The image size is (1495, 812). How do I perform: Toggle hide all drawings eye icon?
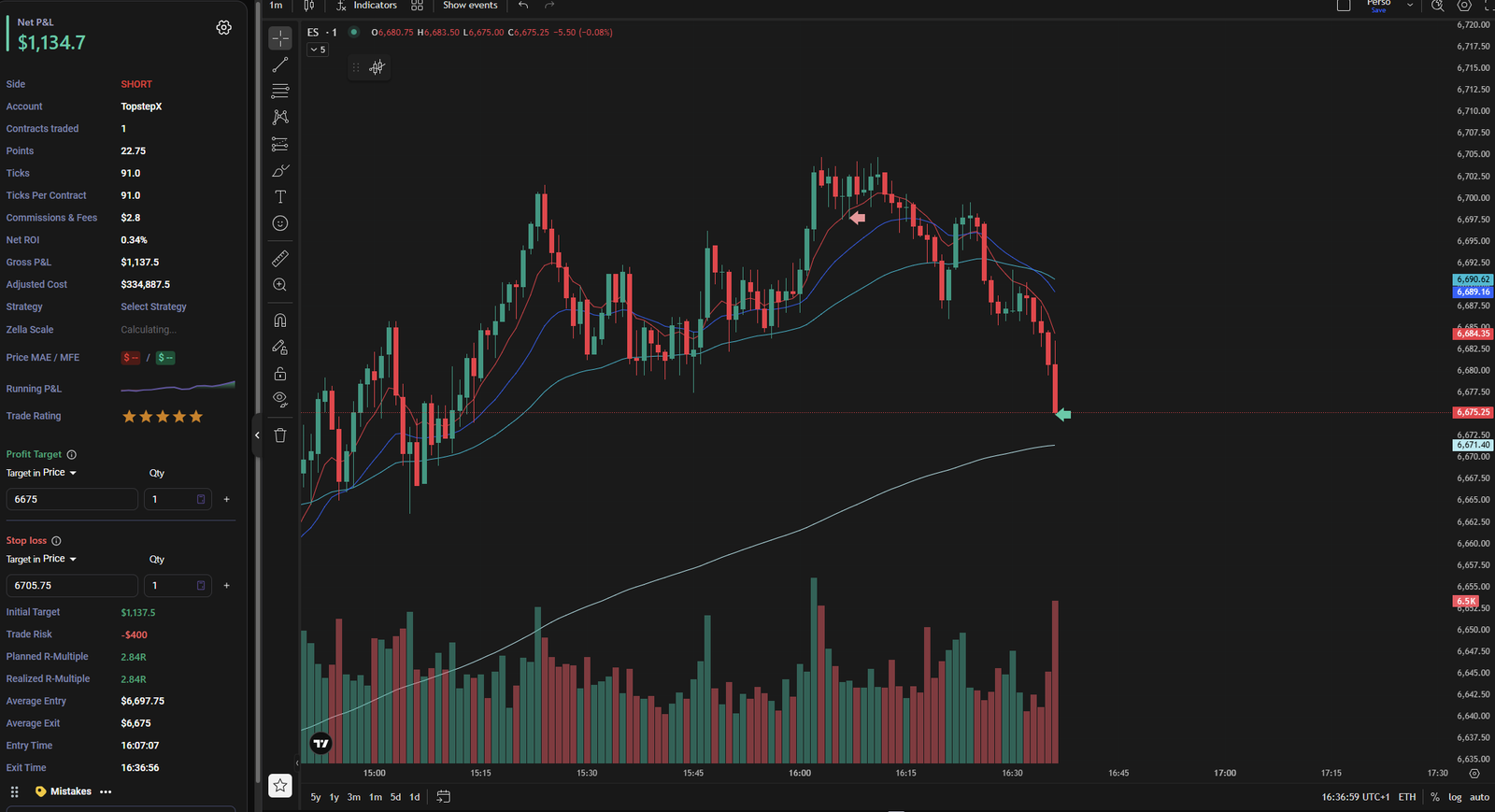[x=280, y=399]
